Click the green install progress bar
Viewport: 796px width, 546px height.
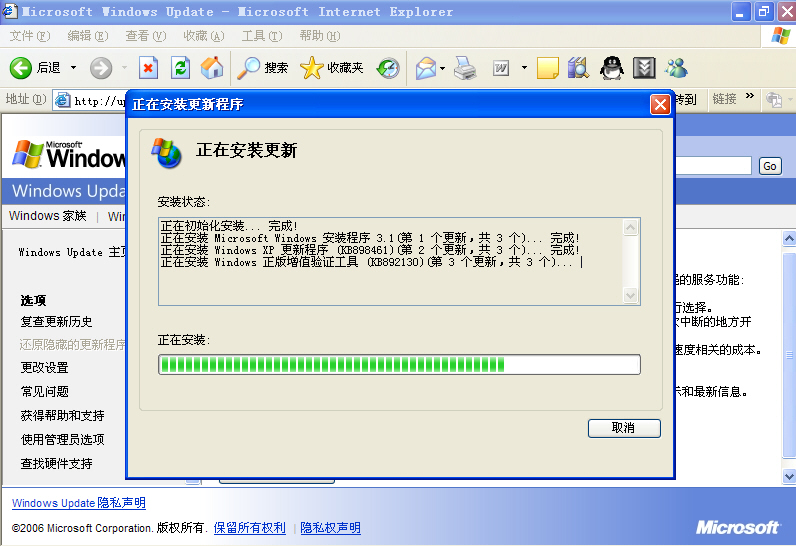399,364
